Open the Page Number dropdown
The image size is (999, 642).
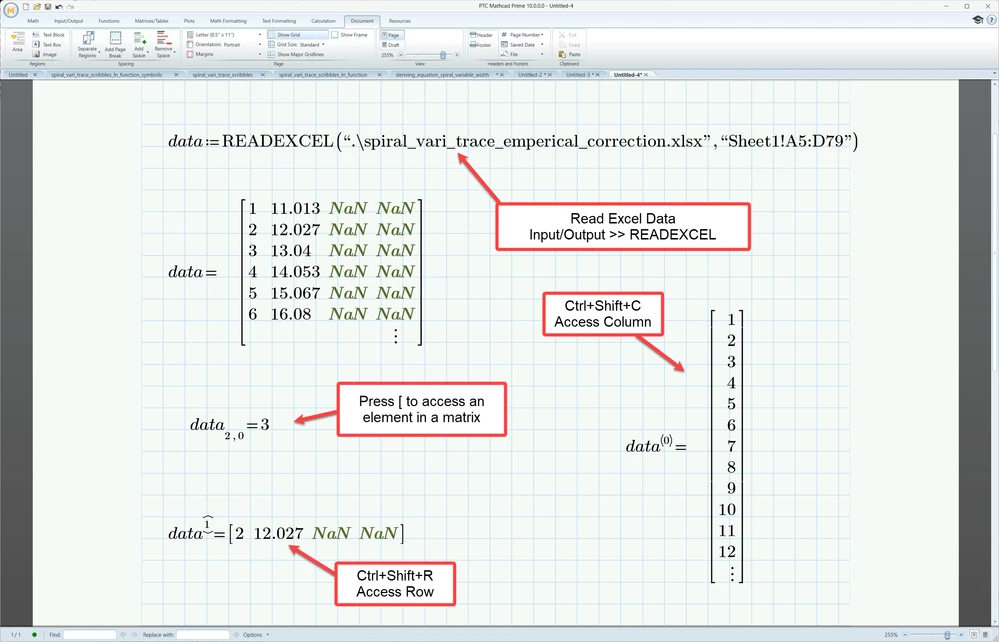[542, 35]
